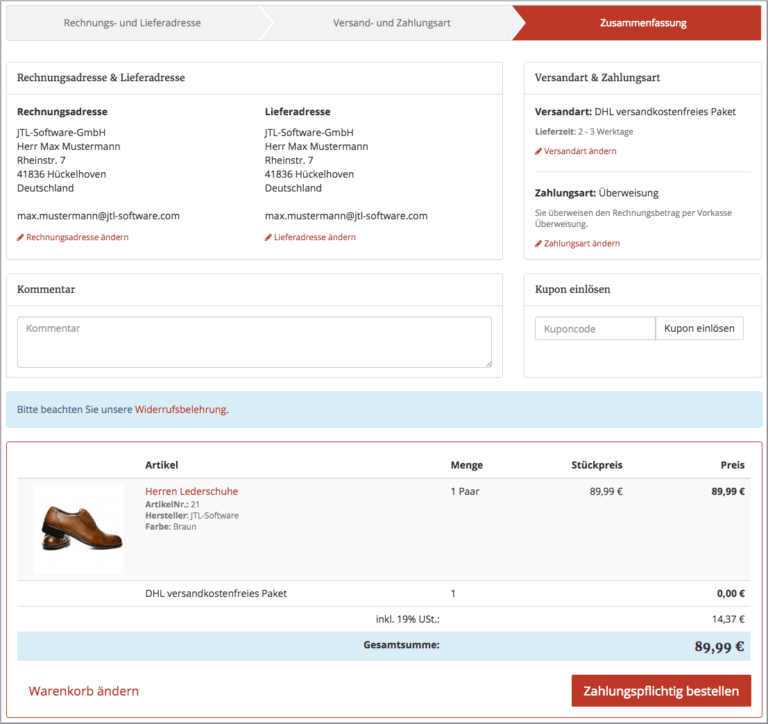Click the Versandart & Zahlungsart panel heading

(x=597, y=78)
